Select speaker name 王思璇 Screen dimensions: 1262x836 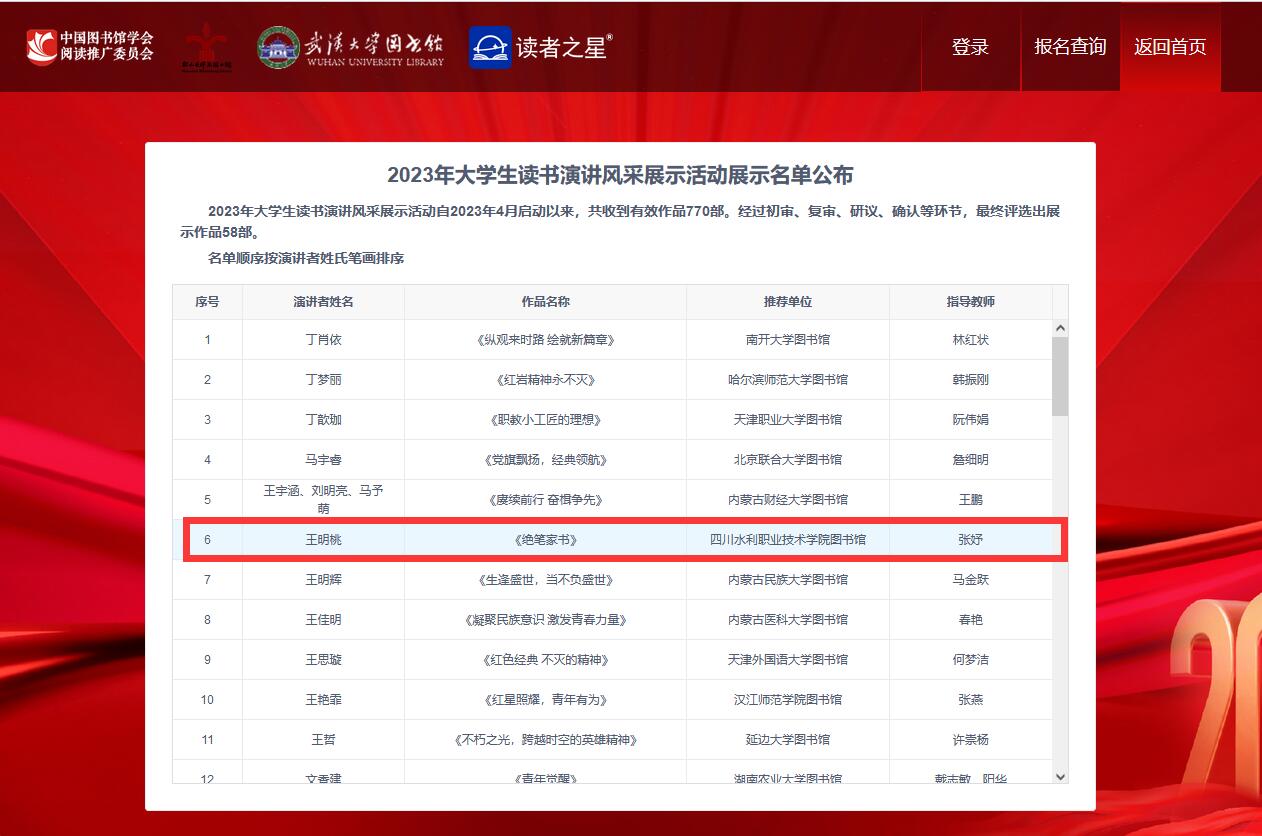point(323,660)
